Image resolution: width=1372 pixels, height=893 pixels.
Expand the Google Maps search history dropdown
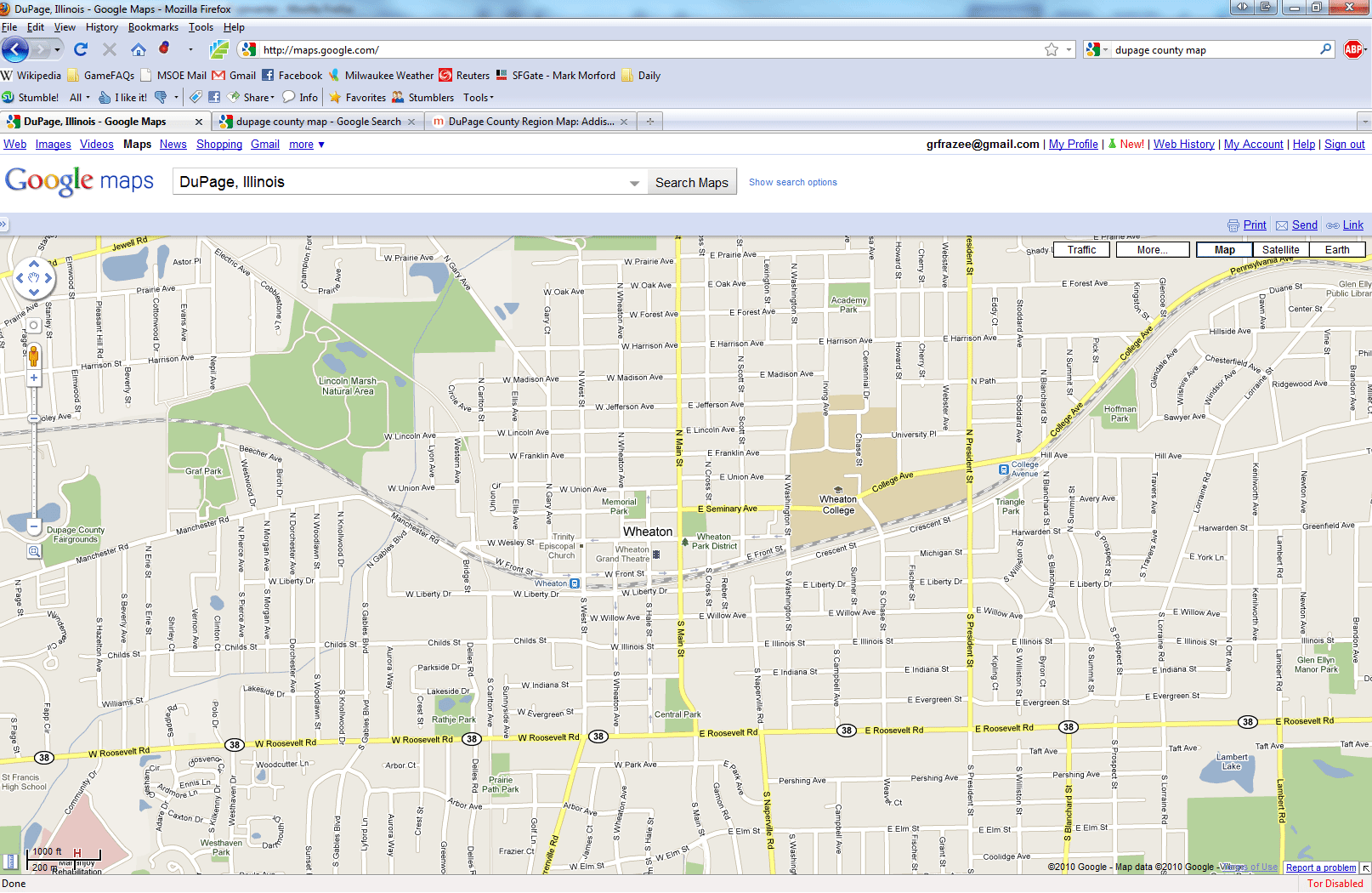click(634, 183)
